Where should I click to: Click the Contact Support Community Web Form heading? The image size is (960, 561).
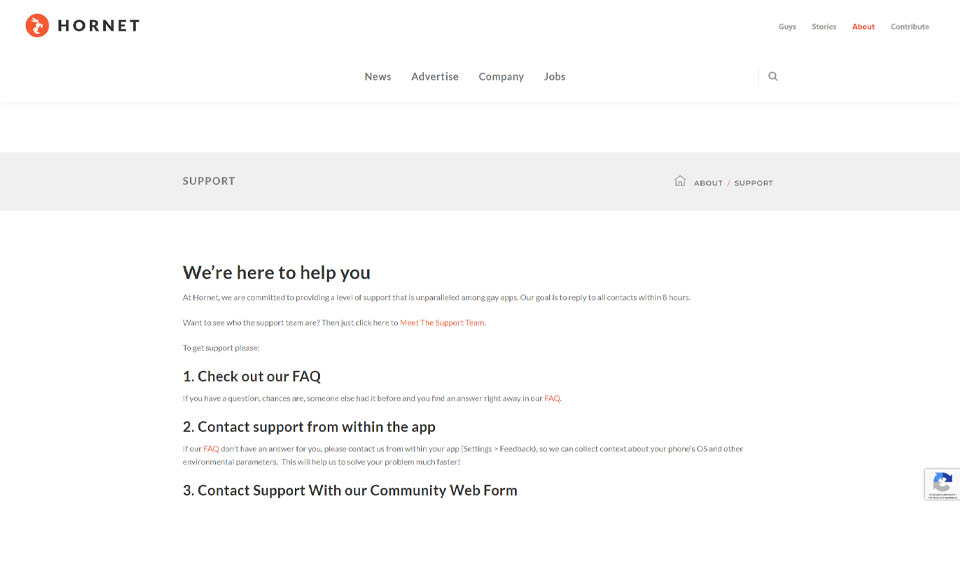click(350, 490)
